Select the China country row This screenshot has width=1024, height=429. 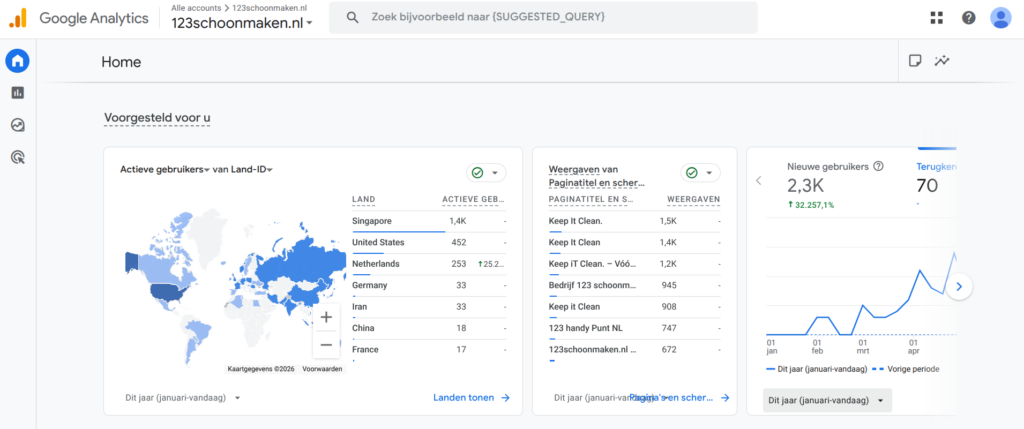[x=428, y=328]
